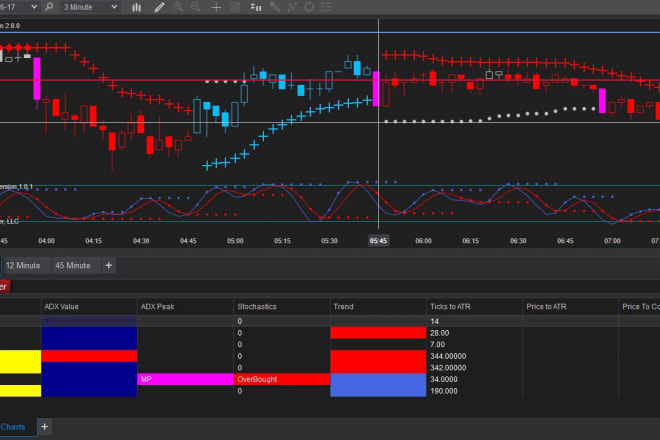Click the Stochastics 0 in the 28.00 row
The image size is (660, 440).
[240, 333]
